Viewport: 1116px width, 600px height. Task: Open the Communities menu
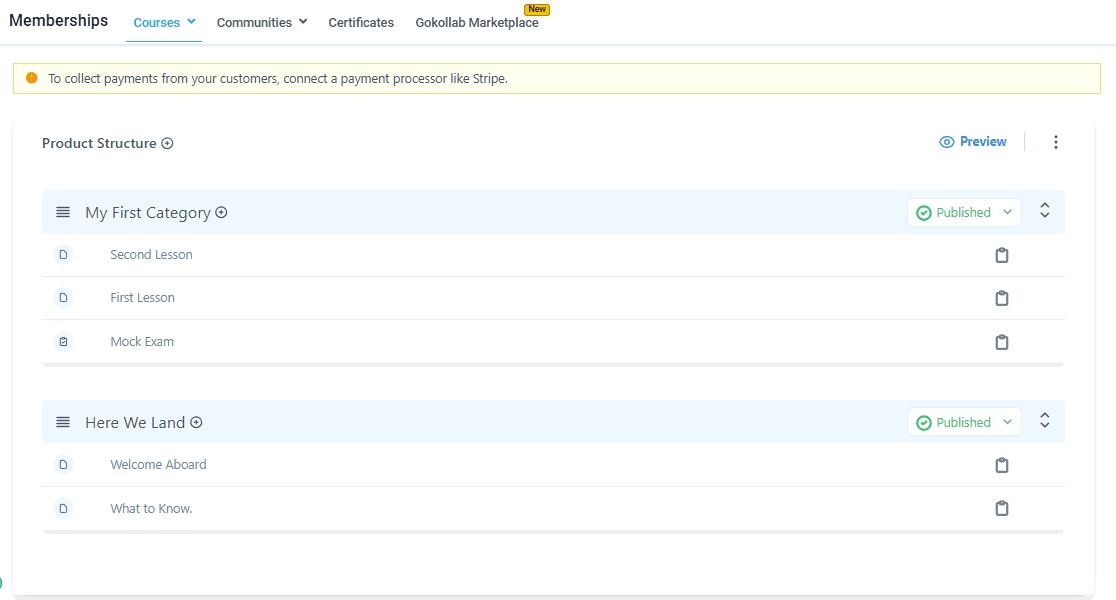point(261,22)
